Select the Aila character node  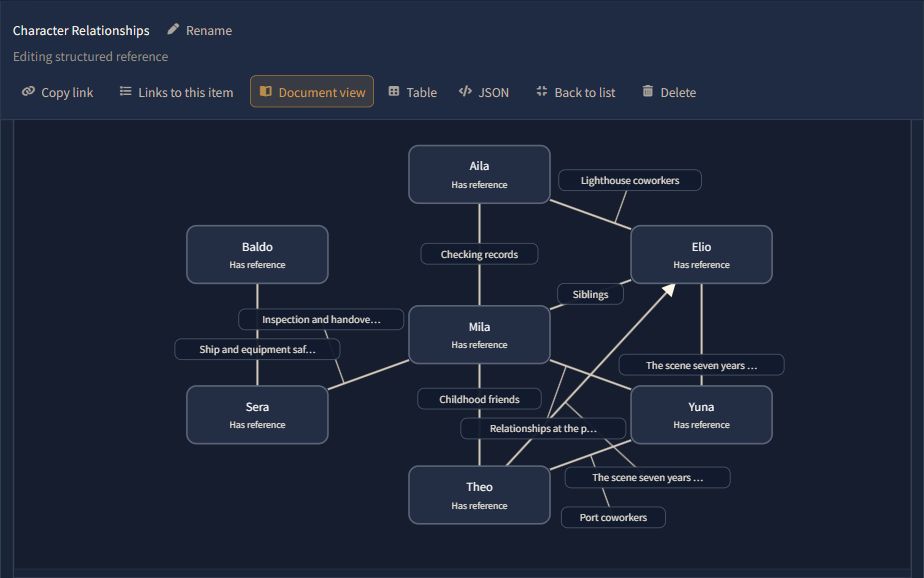click(x=479, y=174)
